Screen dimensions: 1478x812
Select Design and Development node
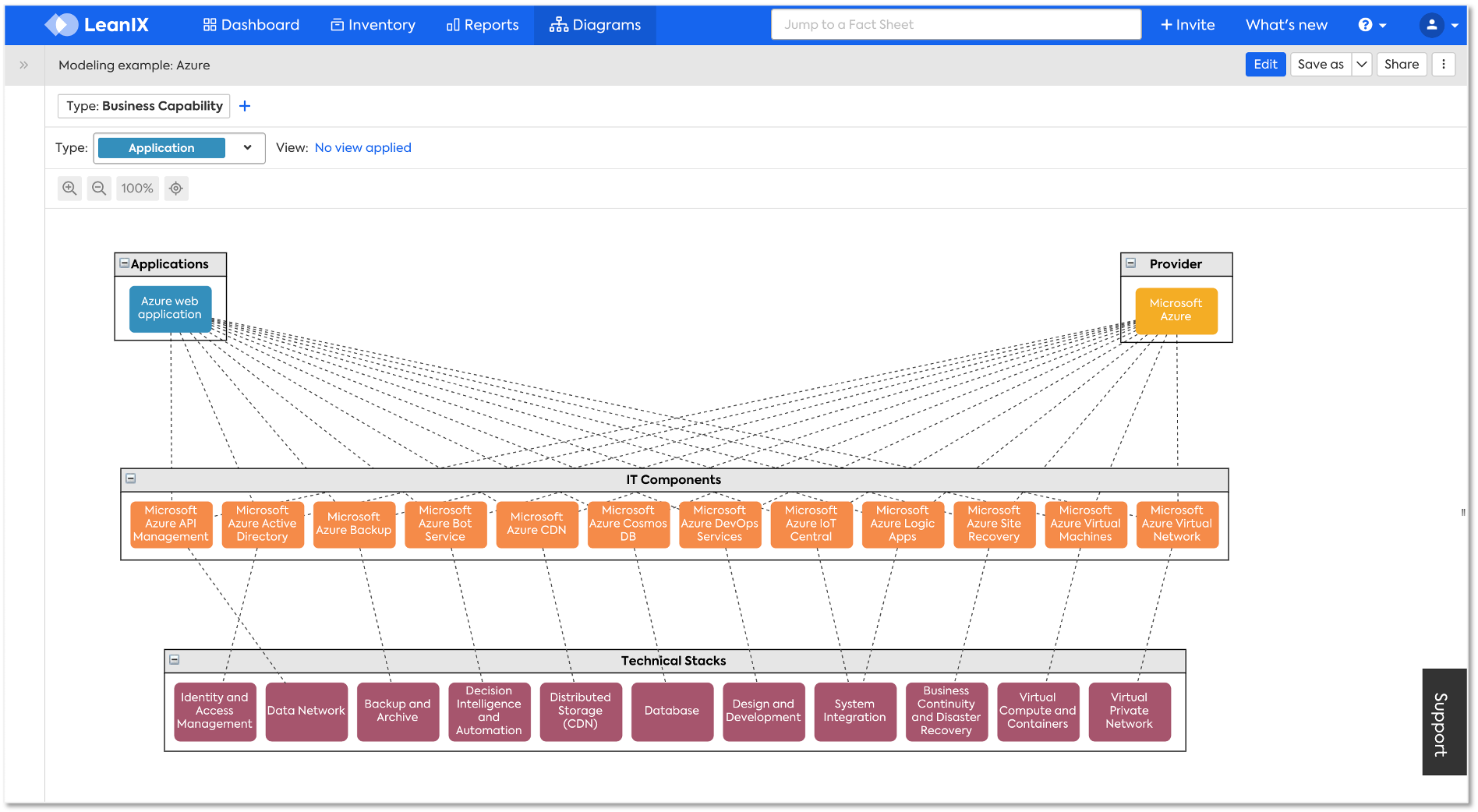pos(763,711)
